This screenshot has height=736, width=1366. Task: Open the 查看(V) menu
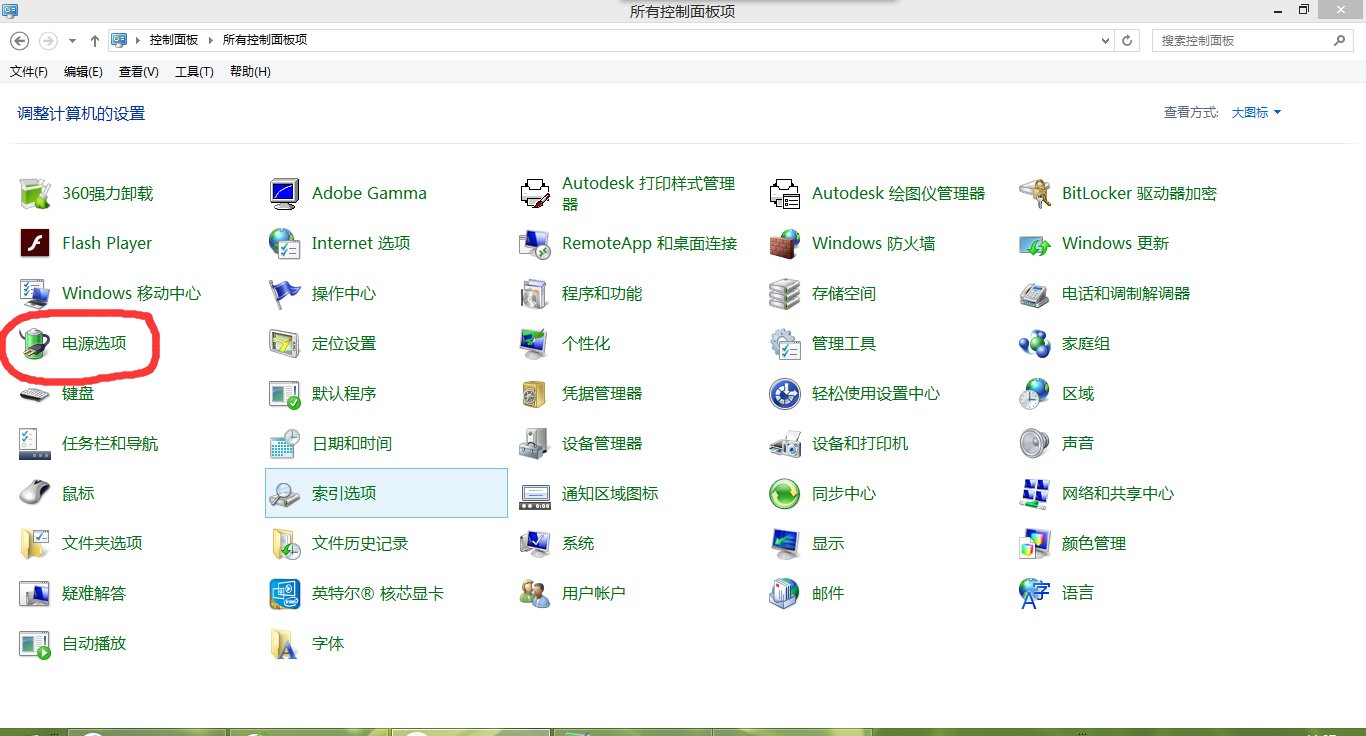[137, 71]
